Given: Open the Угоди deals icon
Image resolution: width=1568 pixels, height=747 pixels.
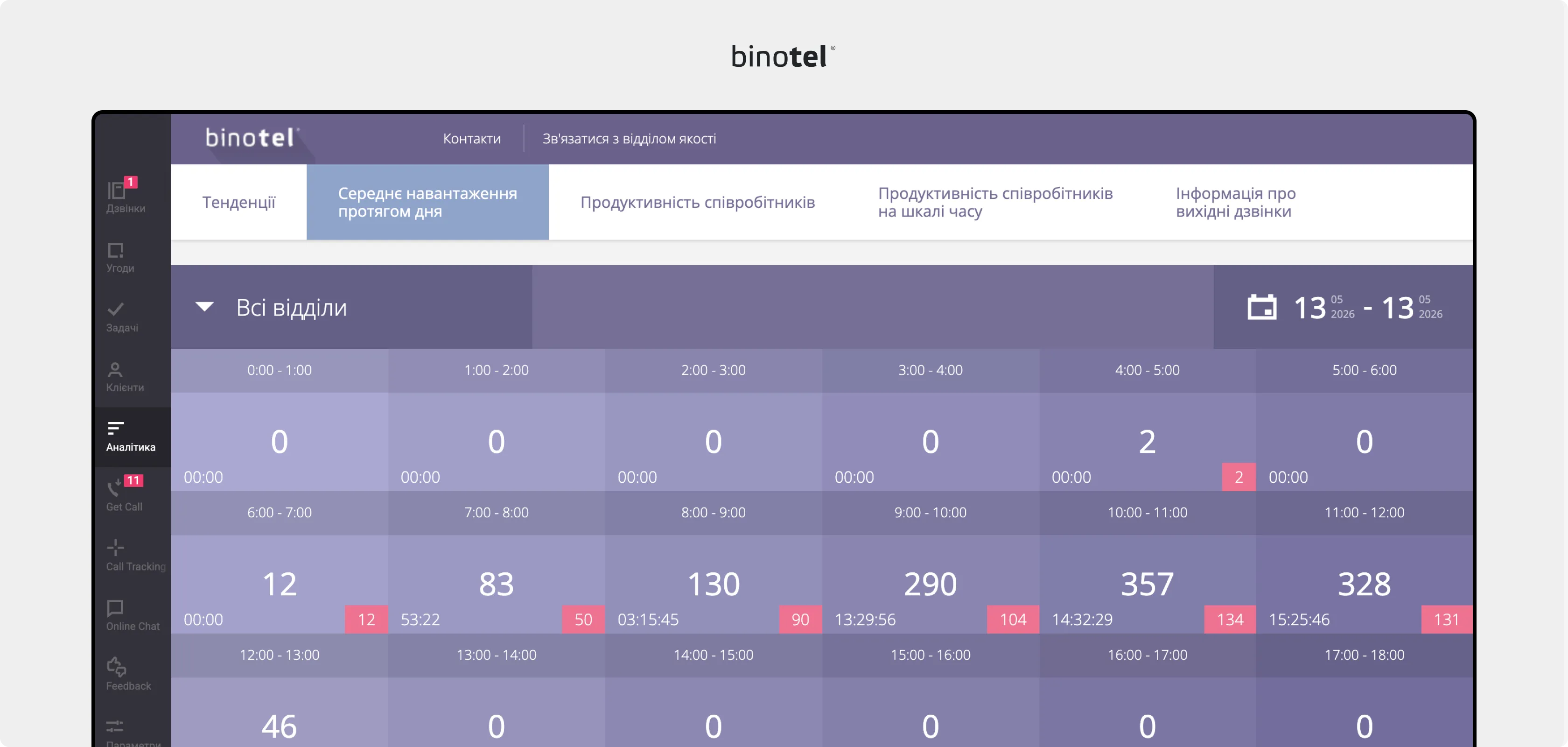Looking at the screenshot, I should (115, 250).
